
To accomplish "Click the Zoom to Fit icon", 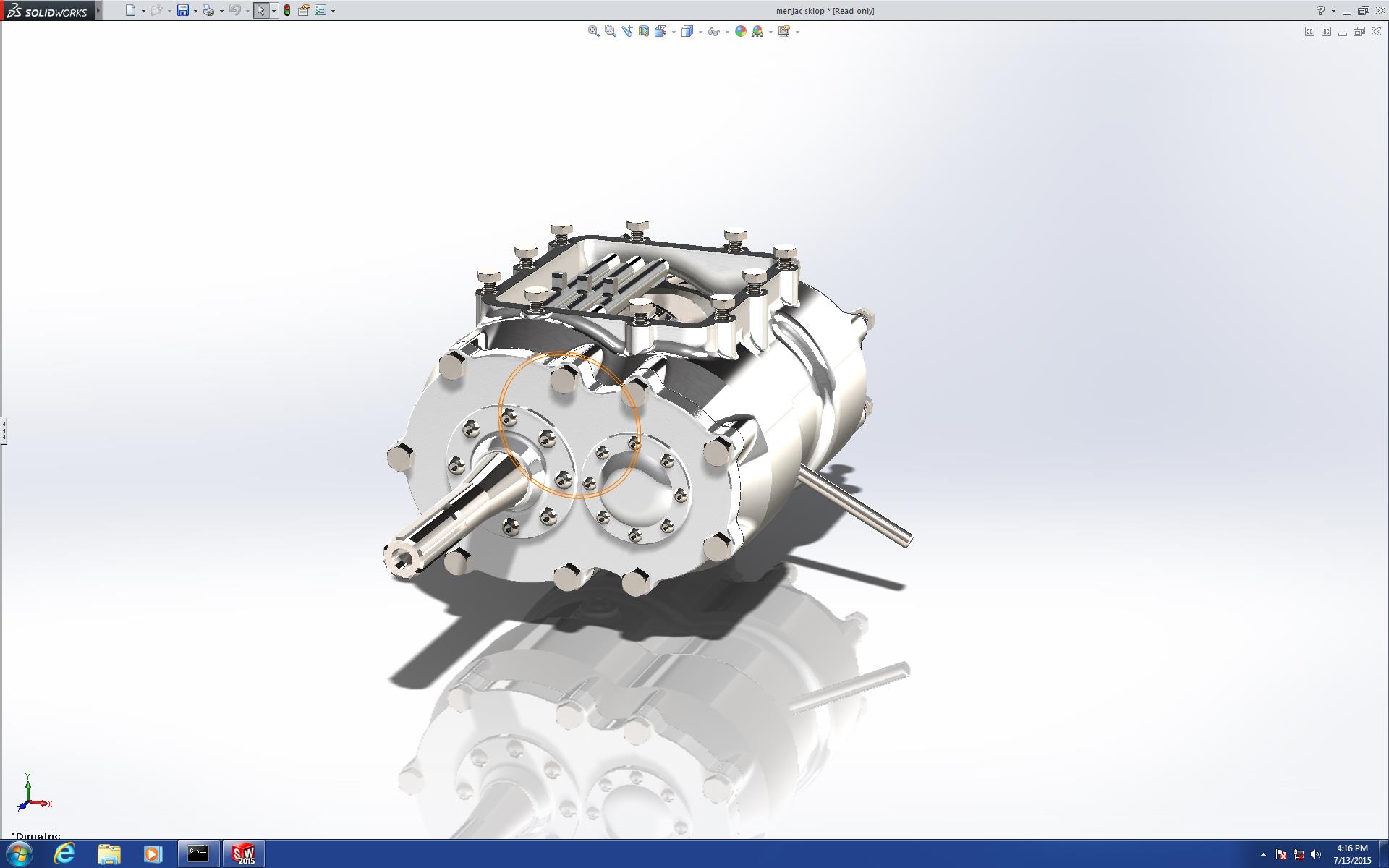I will [593, 31].
